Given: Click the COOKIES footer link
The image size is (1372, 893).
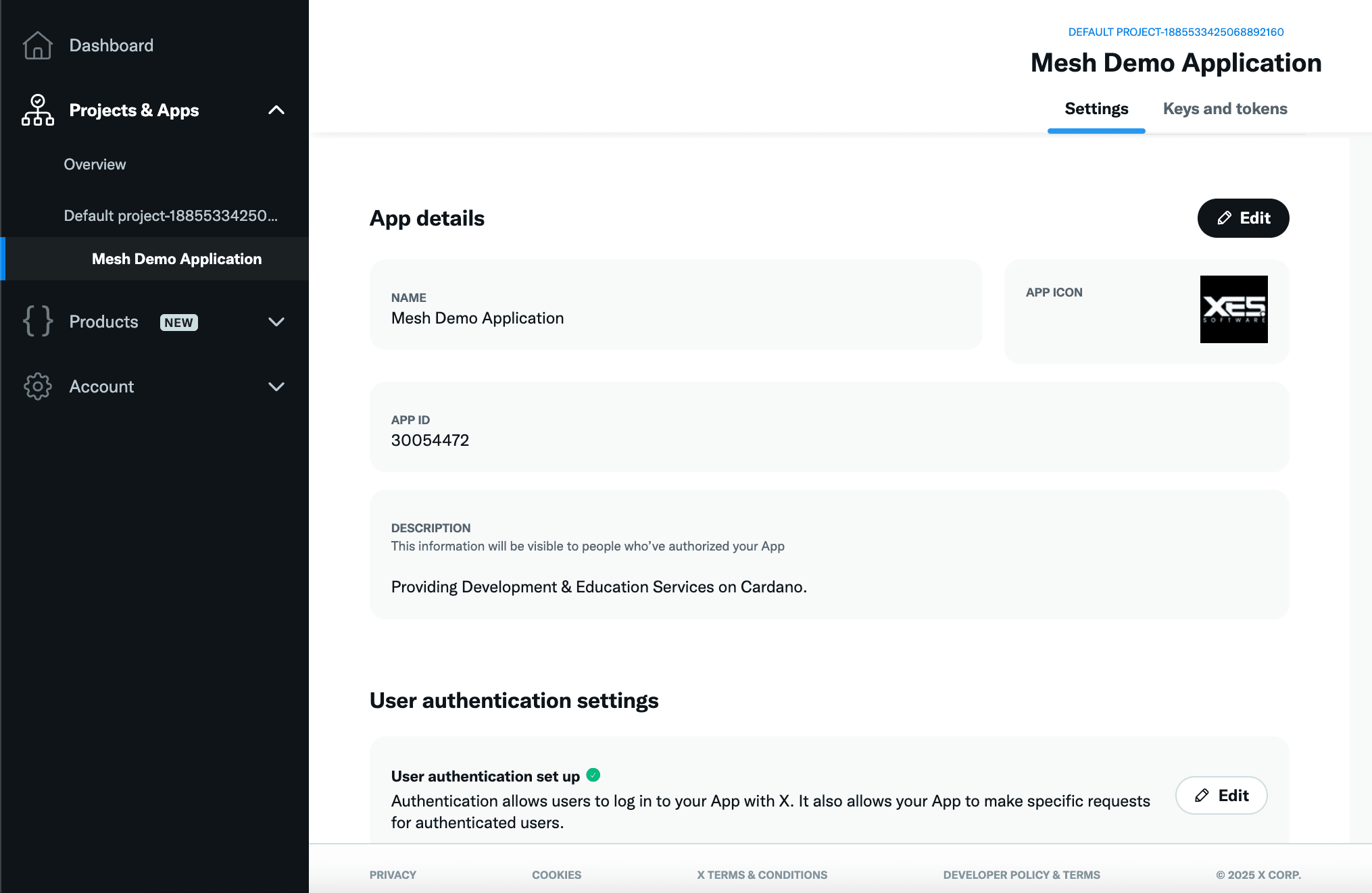Looking at the screenshot, I should pos(556,874).
